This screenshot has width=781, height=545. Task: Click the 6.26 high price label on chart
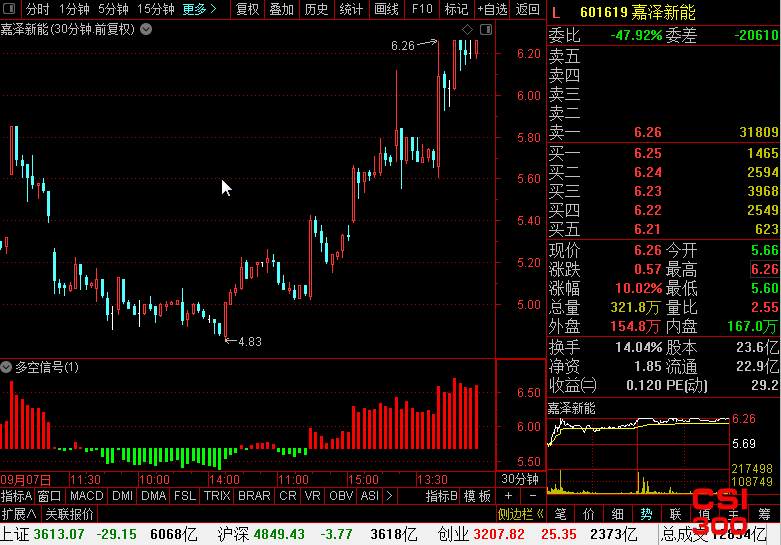[x=402, y=46]
